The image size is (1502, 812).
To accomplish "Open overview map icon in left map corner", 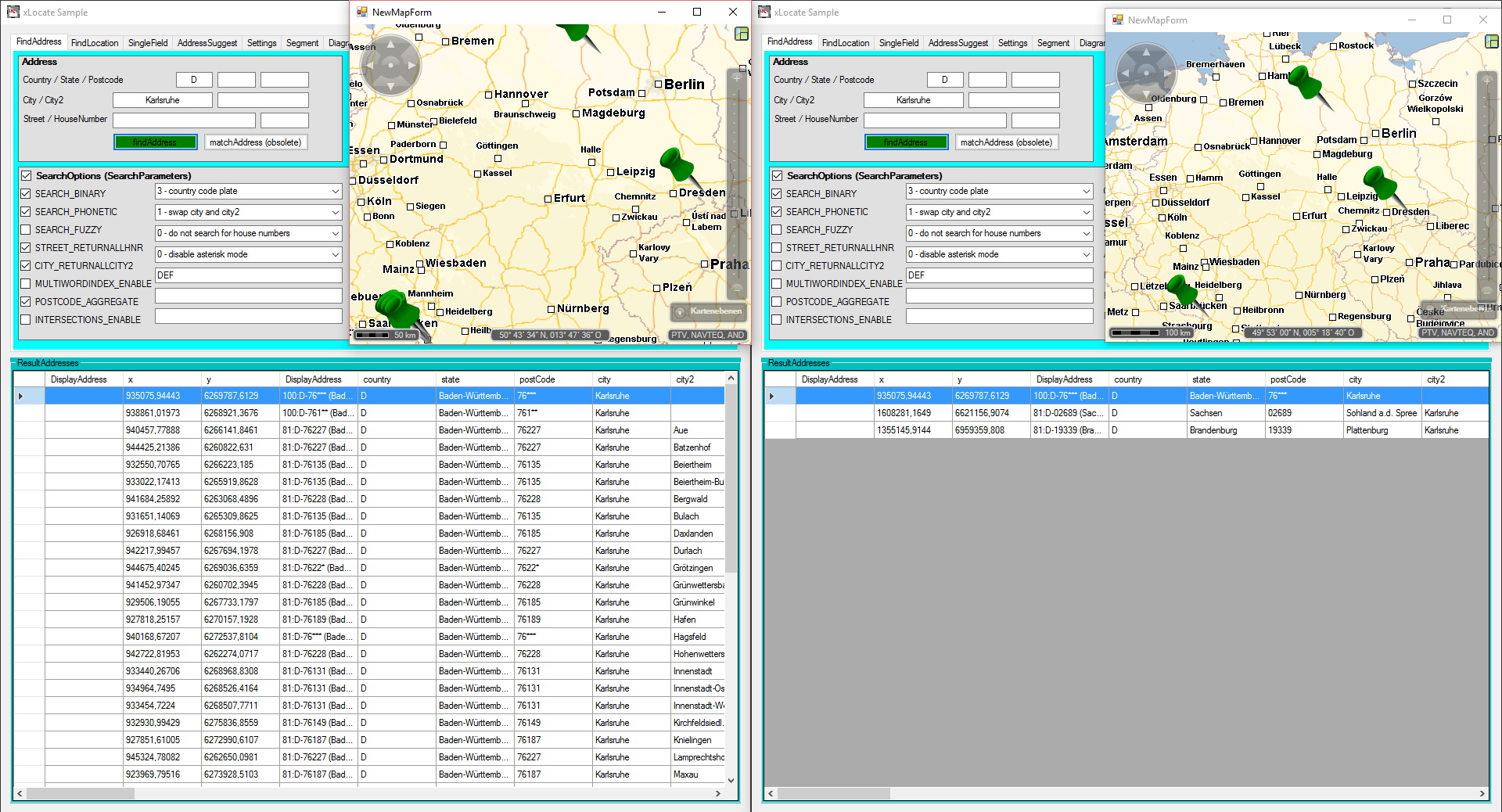I will pos(742,34).
